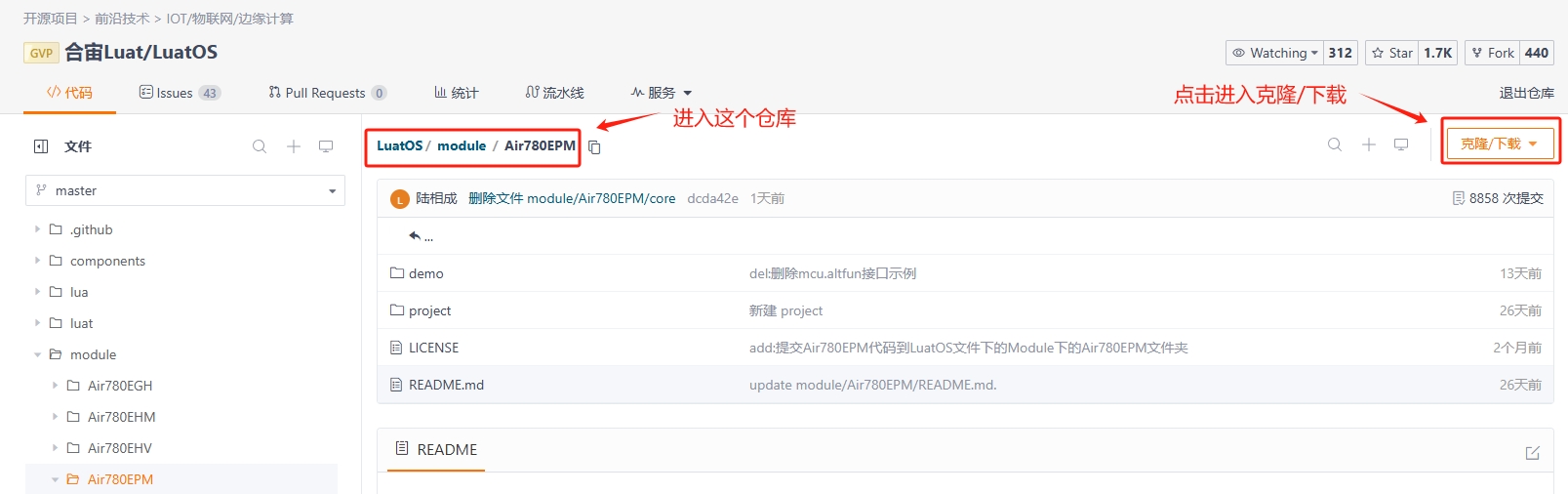Click LICENSE file icon in list

(396, 348)
